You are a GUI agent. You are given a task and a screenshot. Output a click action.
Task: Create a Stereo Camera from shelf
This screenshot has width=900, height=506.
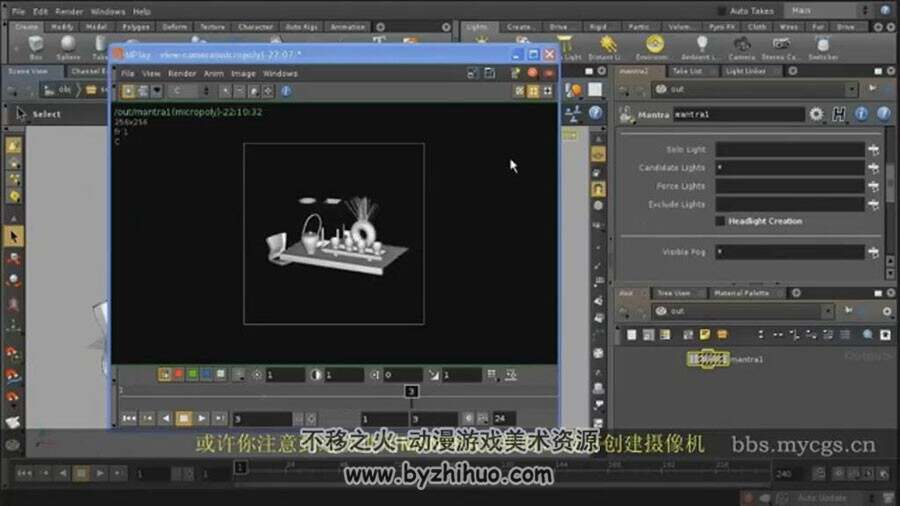click(x=779, y=47)
